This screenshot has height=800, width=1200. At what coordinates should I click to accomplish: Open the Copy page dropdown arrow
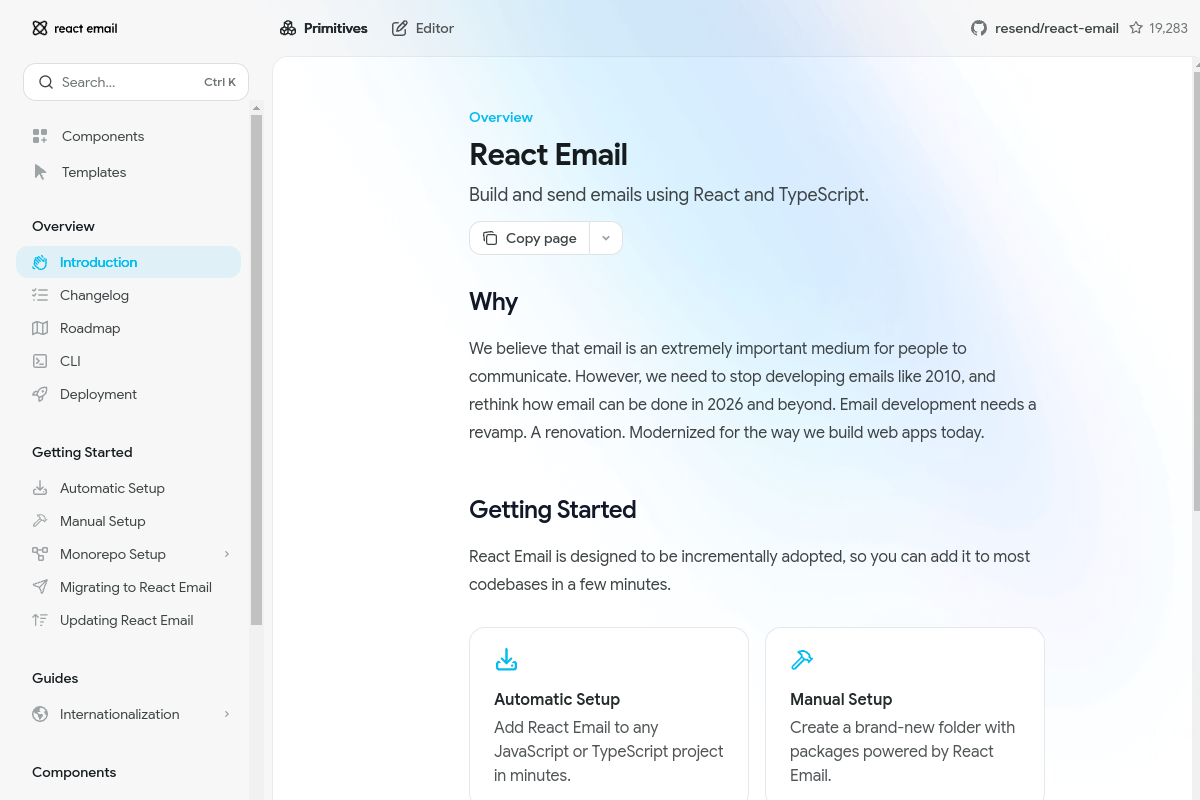pyautogui.click(x=606, y=238)
